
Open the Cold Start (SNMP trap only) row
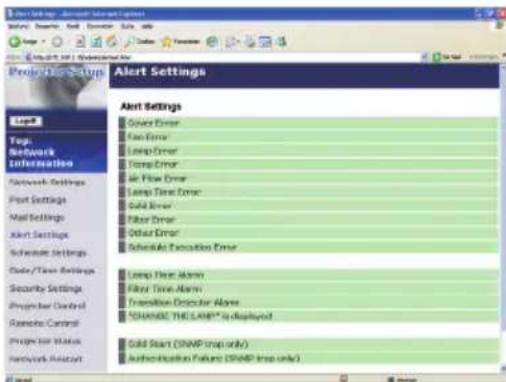click(309, 344)
